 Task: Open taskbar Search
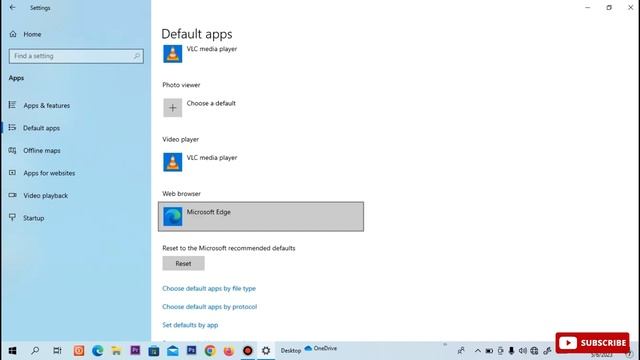[x=35, y=351]
